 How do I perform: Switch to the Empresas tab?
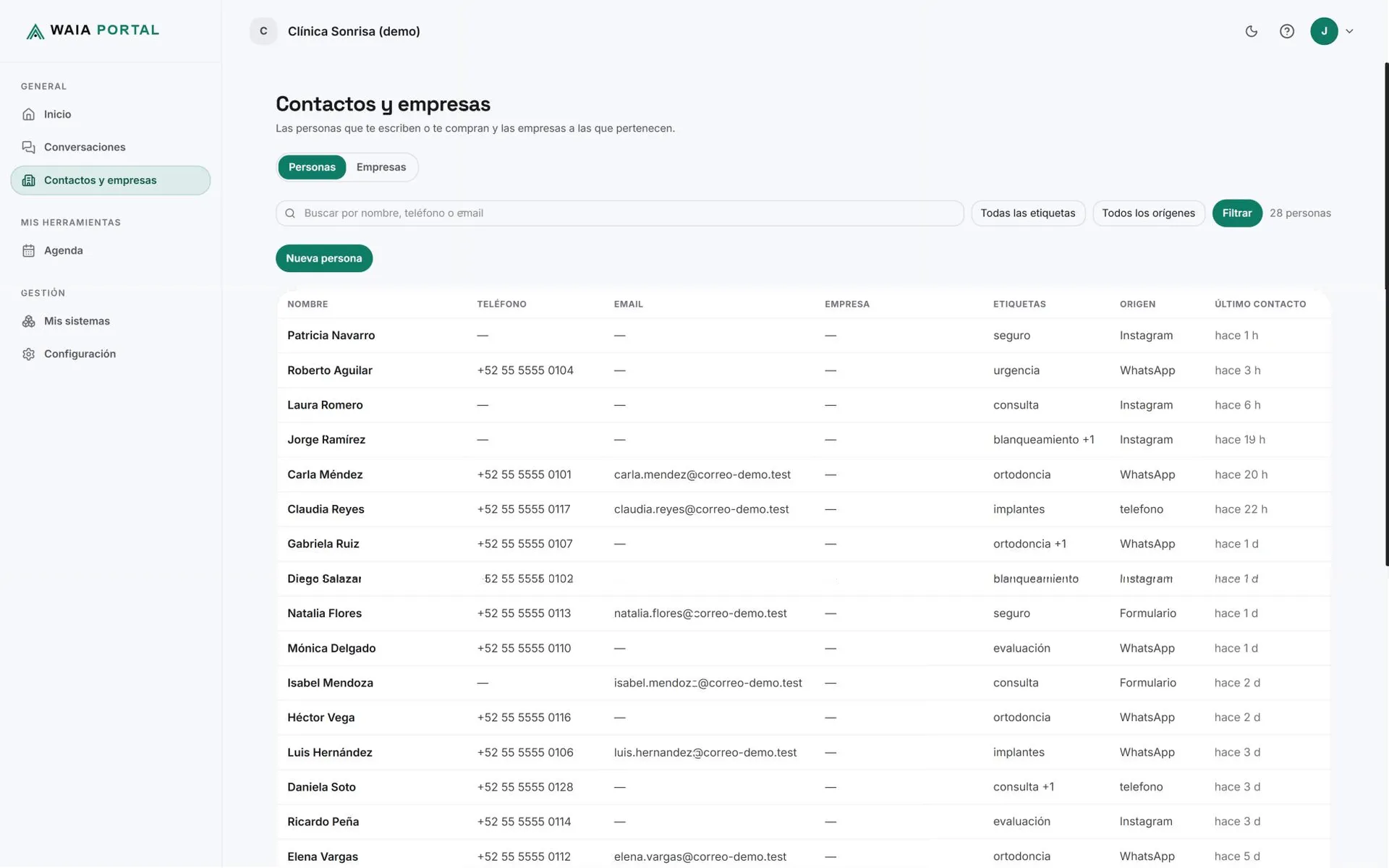click(x=381, y=167)
